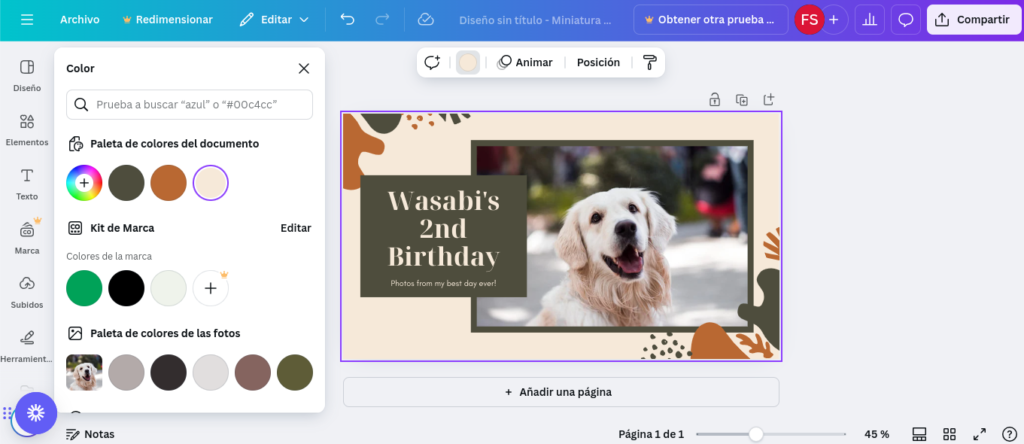This screenshot has width=1024, height=444.
Task: Duplicate the page icon above canvas
Action: coord(742,100)
